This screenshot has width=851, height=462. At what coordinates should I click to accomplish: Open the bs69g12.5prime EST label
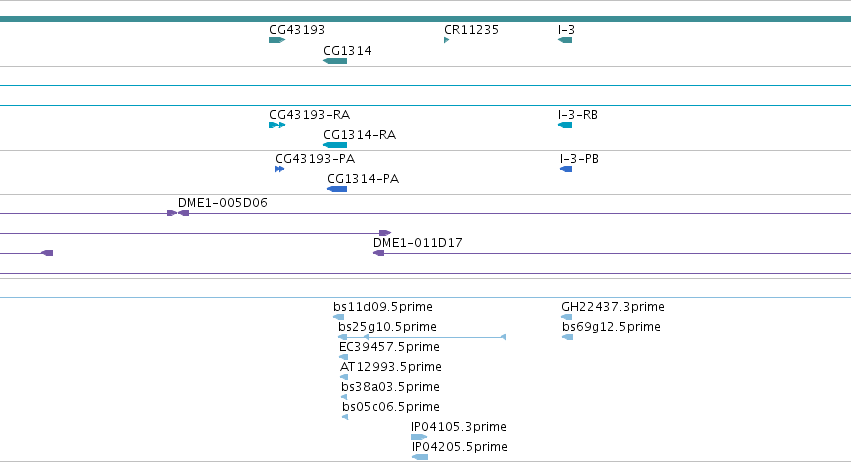pos(611,327)
